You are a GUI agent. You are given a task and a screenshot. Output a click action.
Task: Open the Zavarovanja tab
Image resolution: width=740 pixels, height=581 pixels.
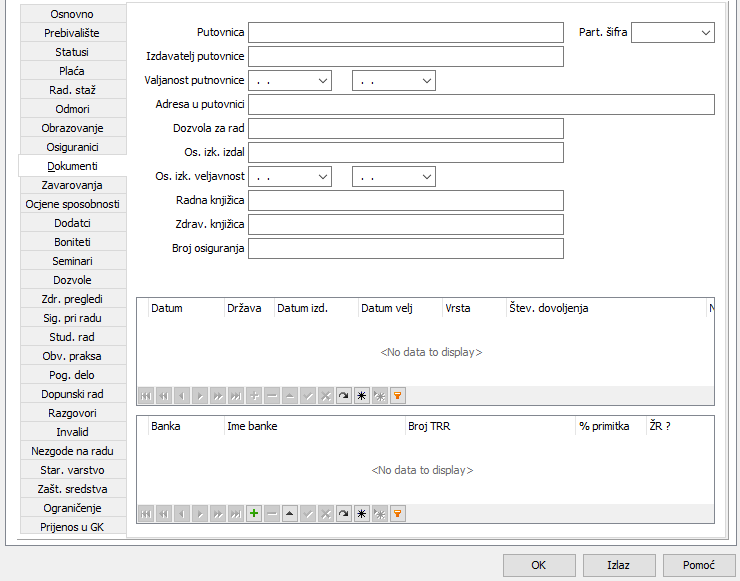[x=72, y=185]
